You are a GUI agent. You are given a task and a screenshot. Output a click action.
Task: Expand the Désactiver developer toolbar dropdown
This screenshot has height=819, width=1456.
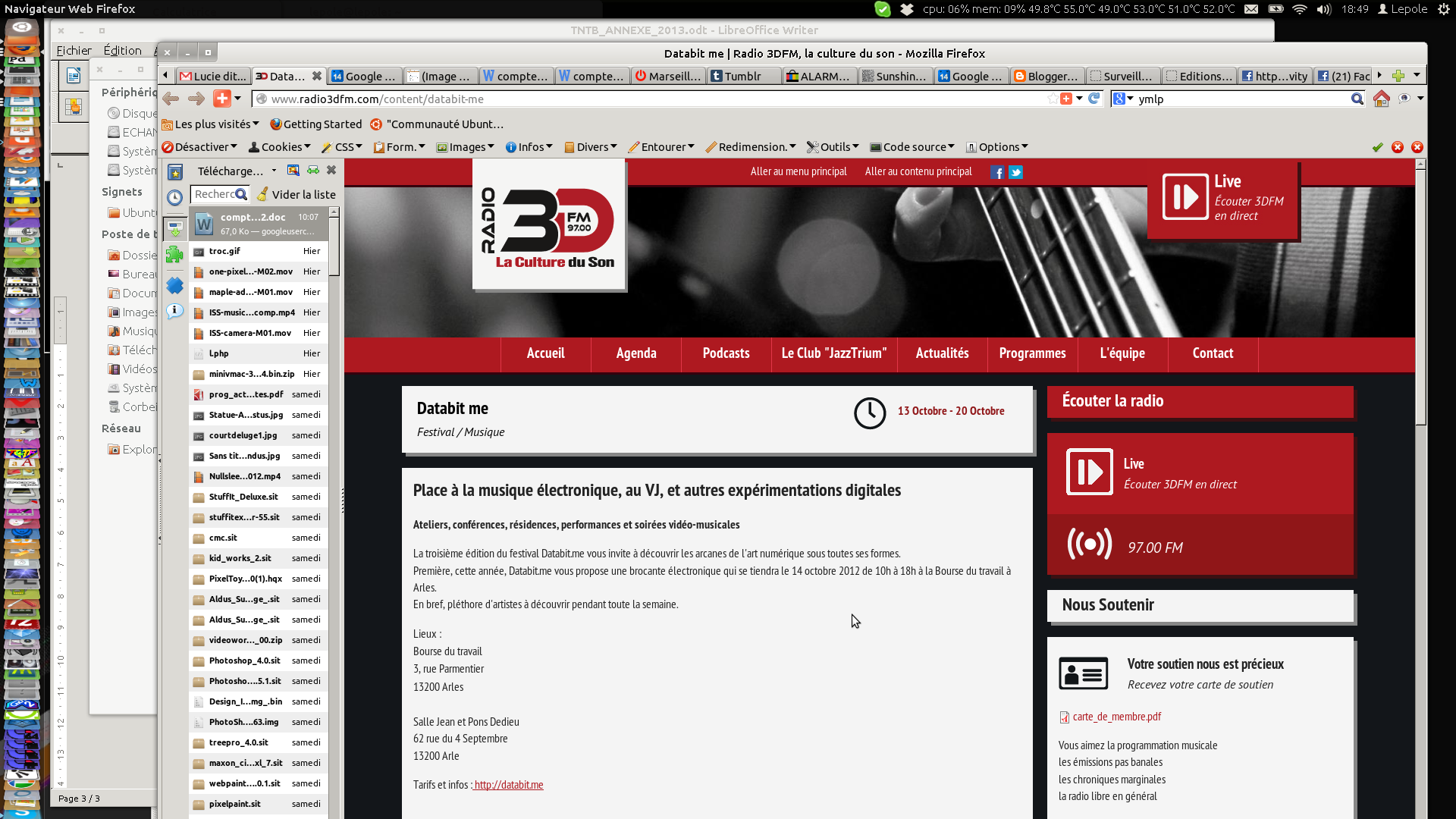coord(200,147)
